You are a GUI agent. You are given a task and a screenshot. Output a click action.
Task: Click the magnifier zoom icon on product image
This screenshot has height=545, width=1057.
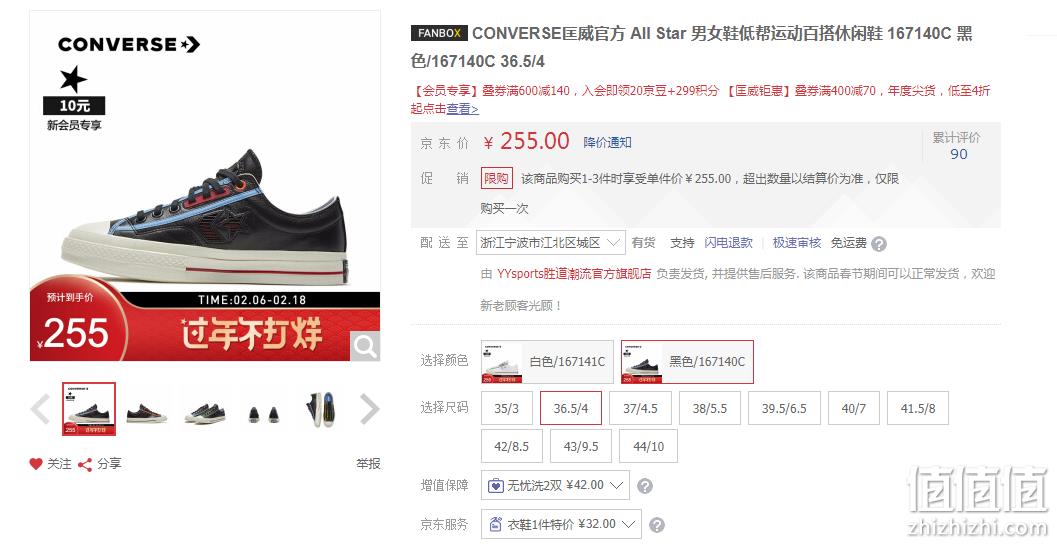tap(365, 347)
